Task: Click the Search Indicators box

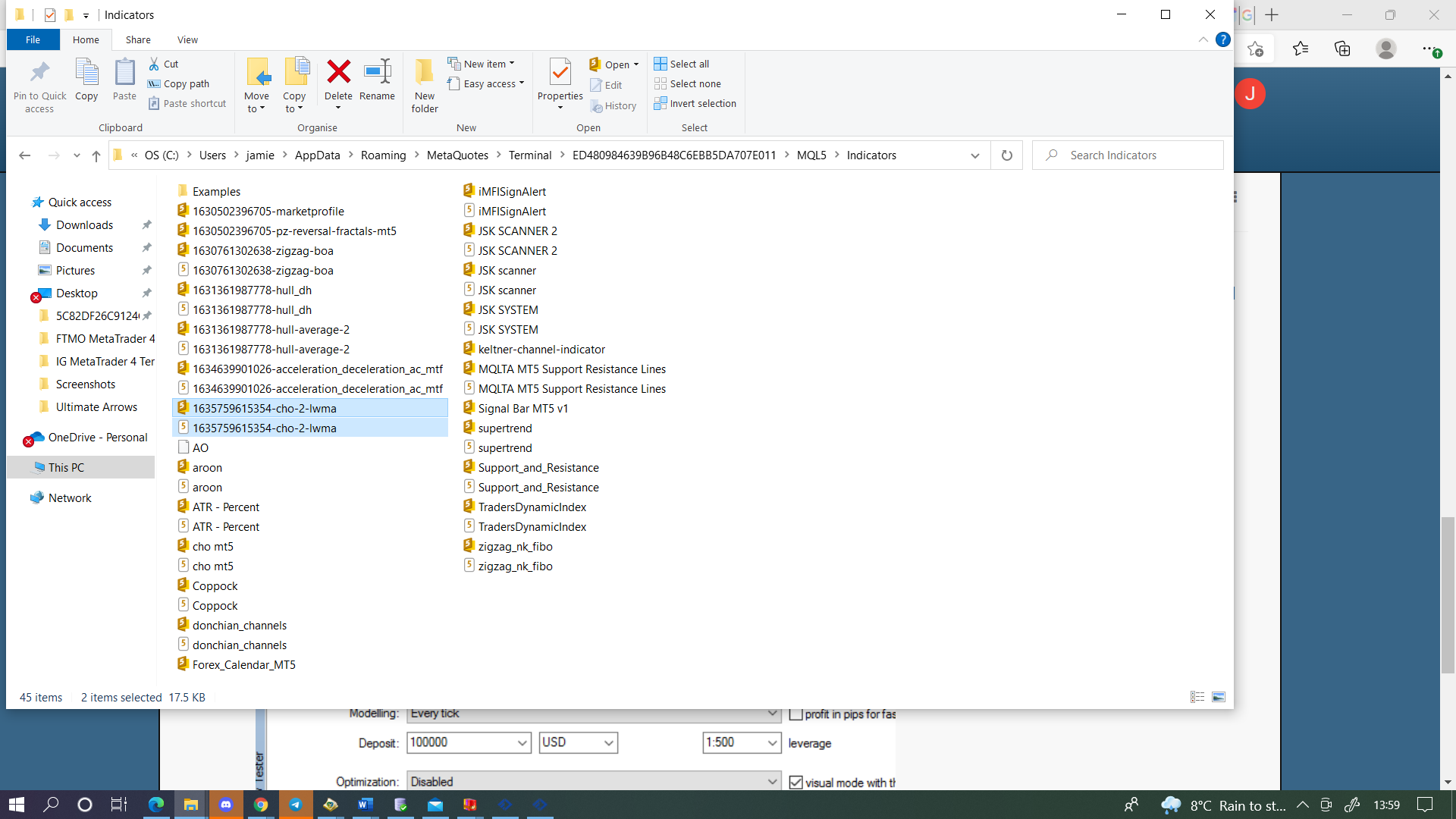Action: (1128, 155)
